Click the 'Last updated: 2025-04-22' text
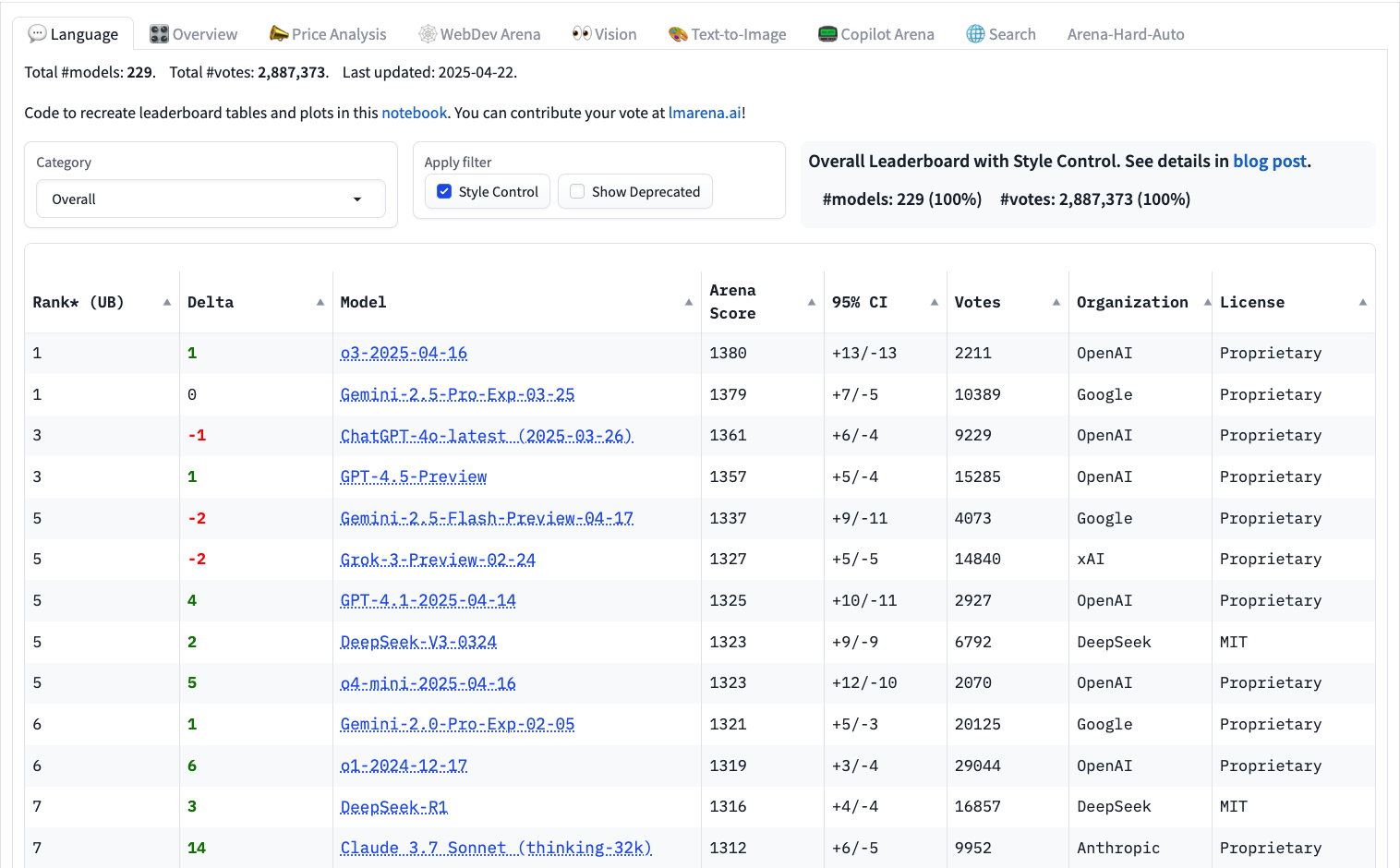The height and width of the screenshot is (868, 1400). (430, 72)
